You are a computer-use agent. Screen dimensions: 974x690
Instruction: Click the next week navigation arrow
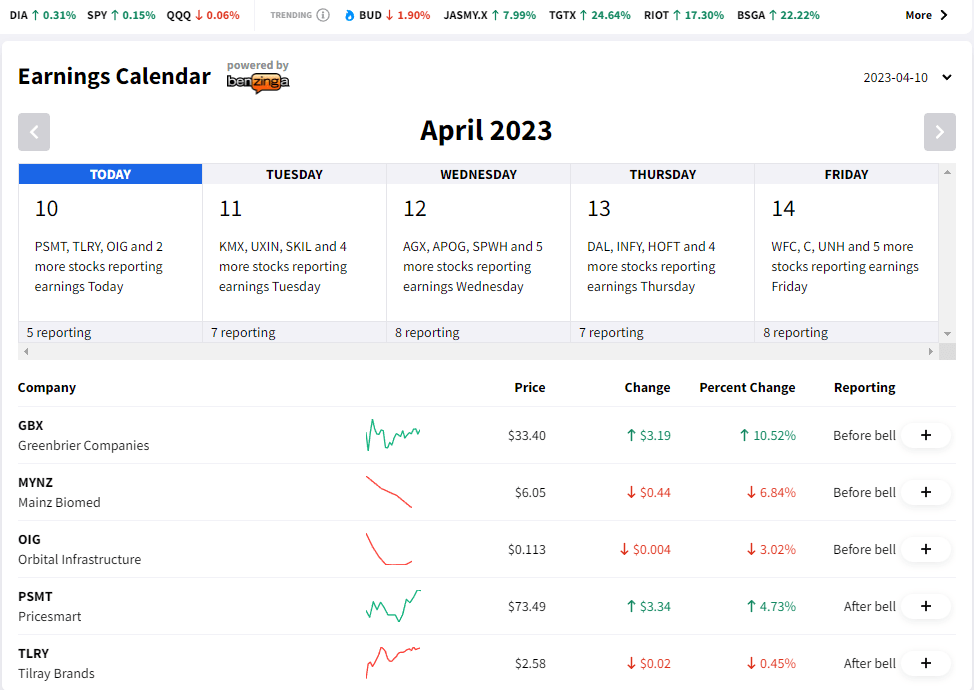938,131
